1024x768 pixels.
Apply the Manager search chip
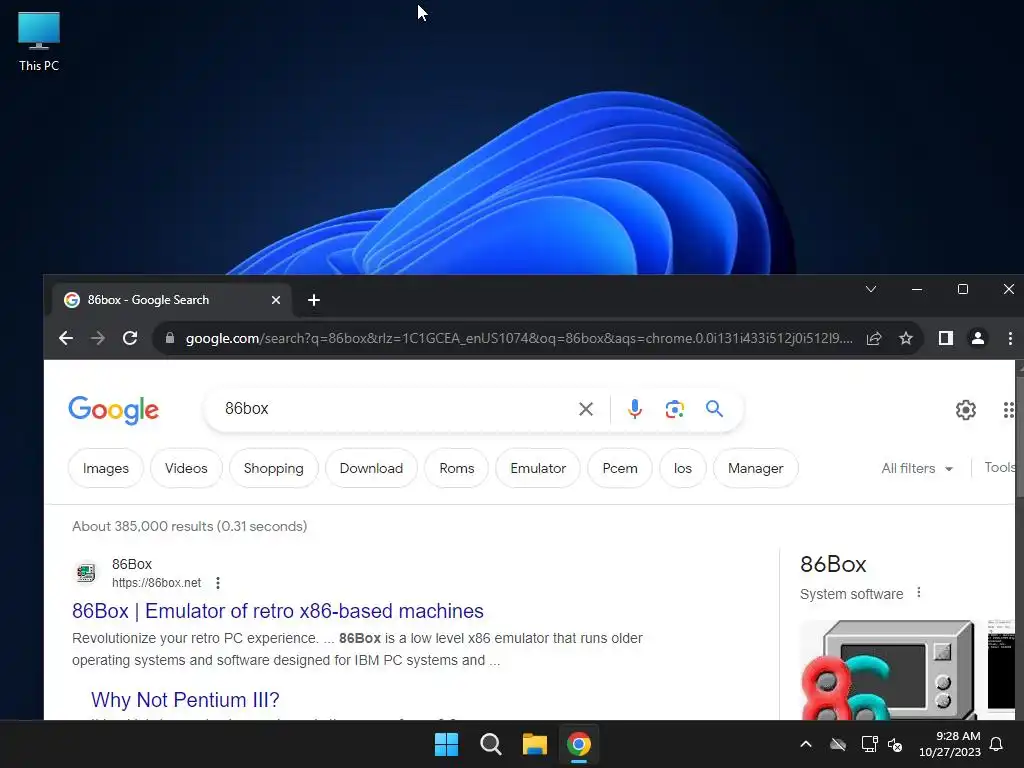pos(756,468)
